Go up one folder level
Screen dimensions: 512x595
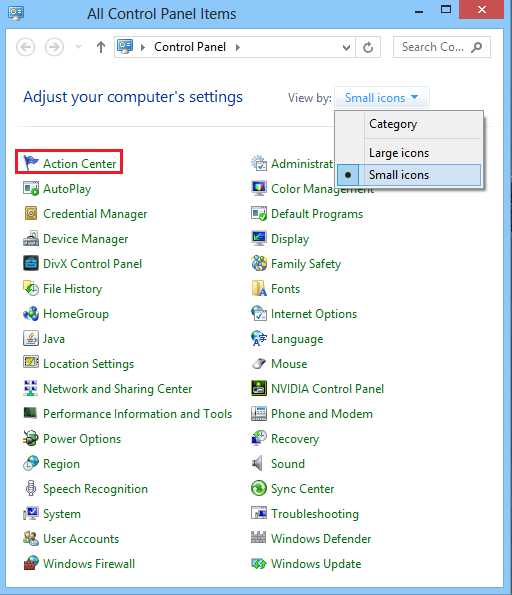[101, 47]
